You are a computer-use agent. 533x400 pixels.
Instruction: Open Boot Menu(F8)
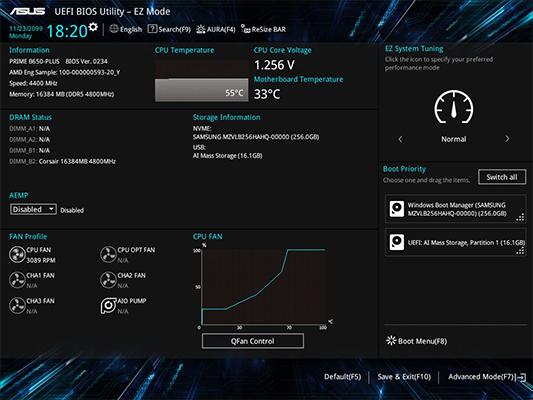pyautogui.click(x=416, y=341)
